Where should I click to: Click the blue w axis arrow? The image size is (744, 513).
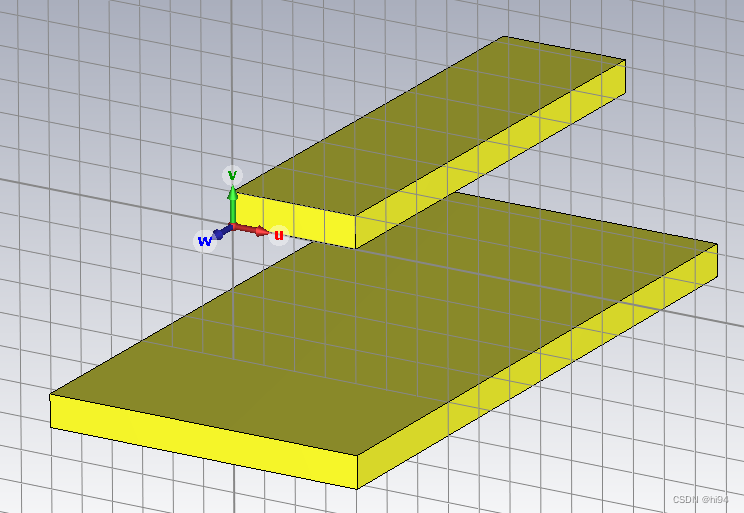click(x=223, y=233)
